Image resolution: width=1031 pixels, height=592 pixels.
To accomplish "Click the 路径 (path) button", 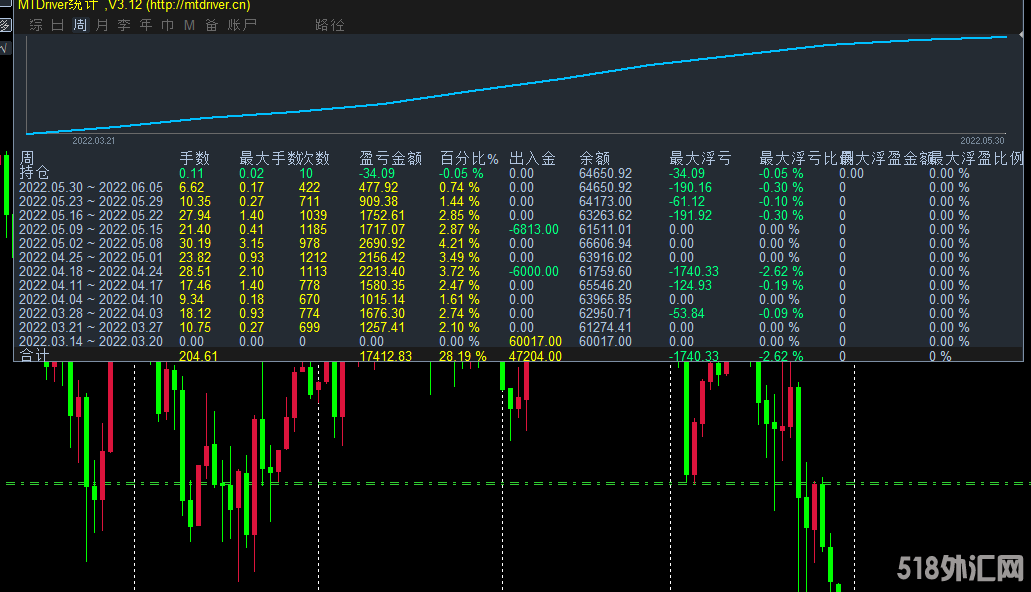I will click(329, 25).
